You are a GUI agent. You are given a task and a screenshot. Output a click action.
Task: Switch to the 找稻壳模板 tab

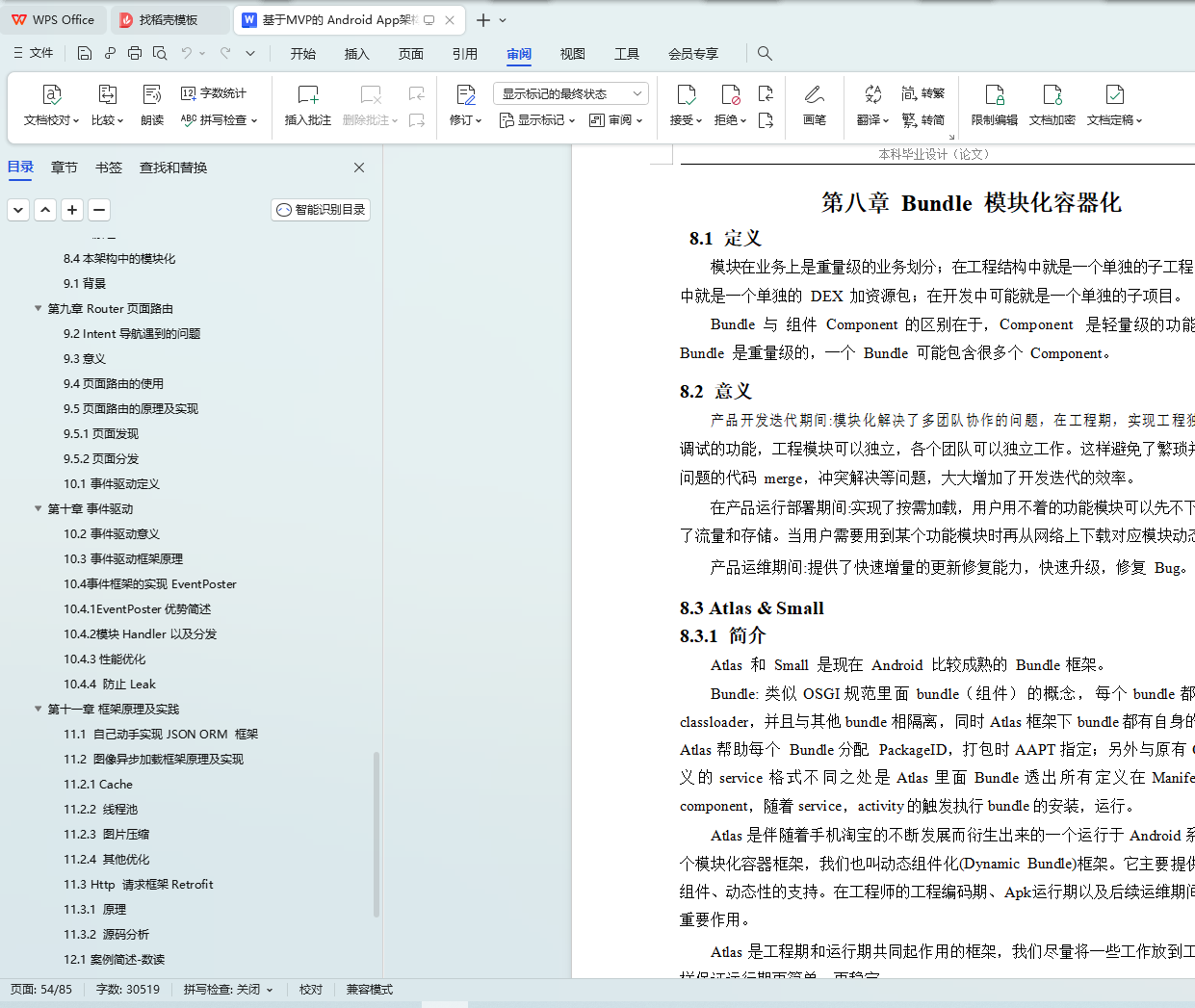point(169,19)
